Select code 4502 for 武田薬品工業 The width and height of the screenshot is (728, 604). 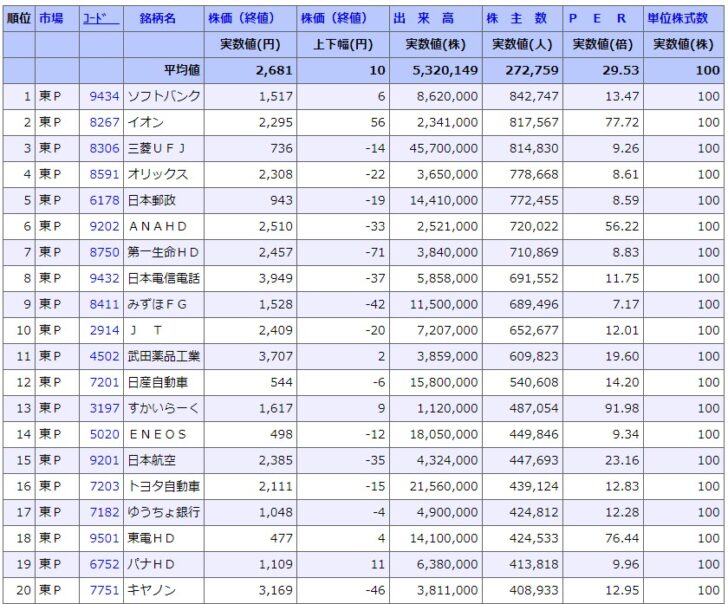(105, 356)
